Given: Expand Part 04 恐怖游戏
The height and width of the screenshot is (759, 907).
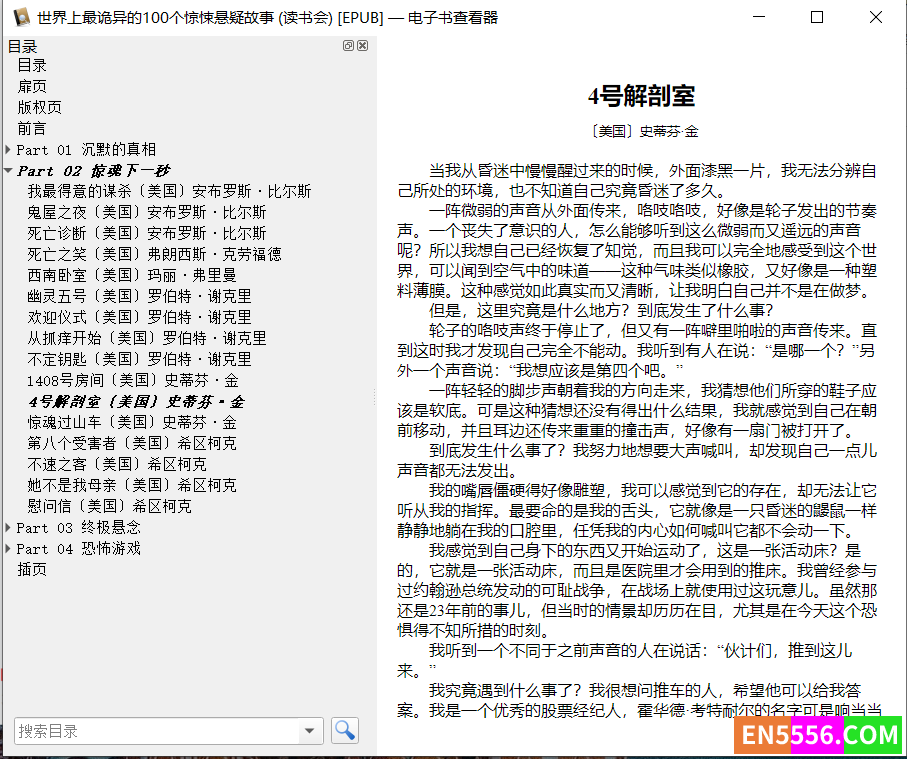Looking at the screenshot, I should (x=8, y=548).
